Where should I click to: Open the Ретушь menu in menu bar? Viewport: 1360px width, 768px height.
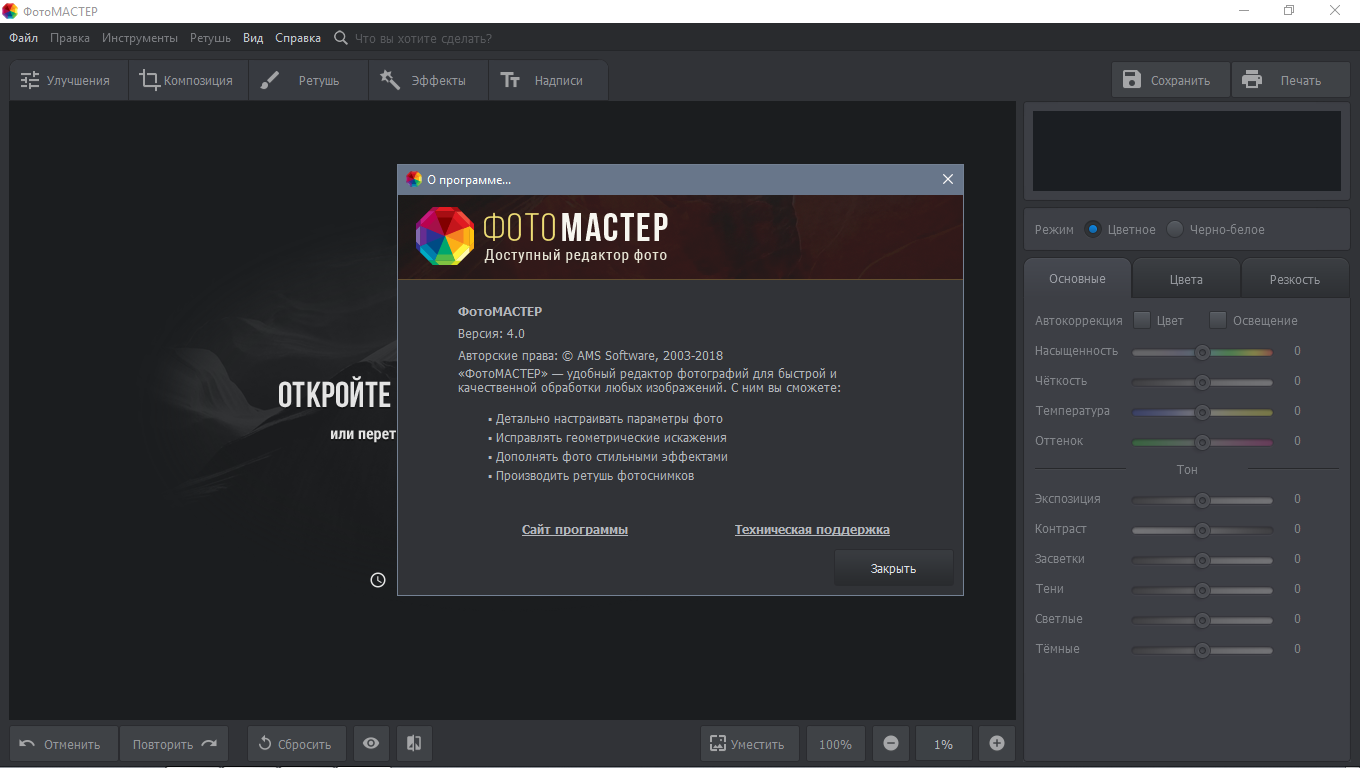210,38
